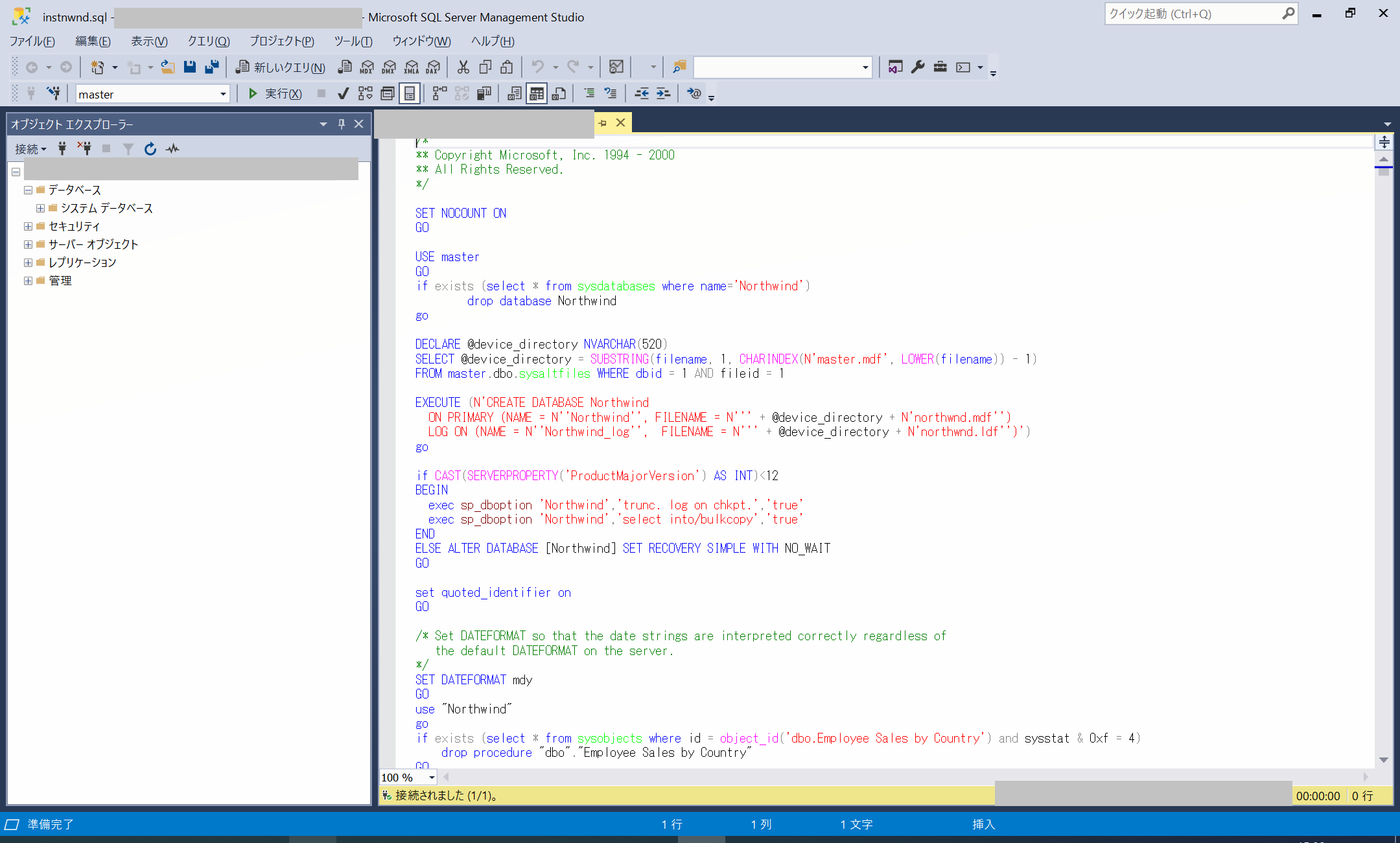Save the file with the Save icon
Screen dimensions: 1400x843
tap(190, 67)
